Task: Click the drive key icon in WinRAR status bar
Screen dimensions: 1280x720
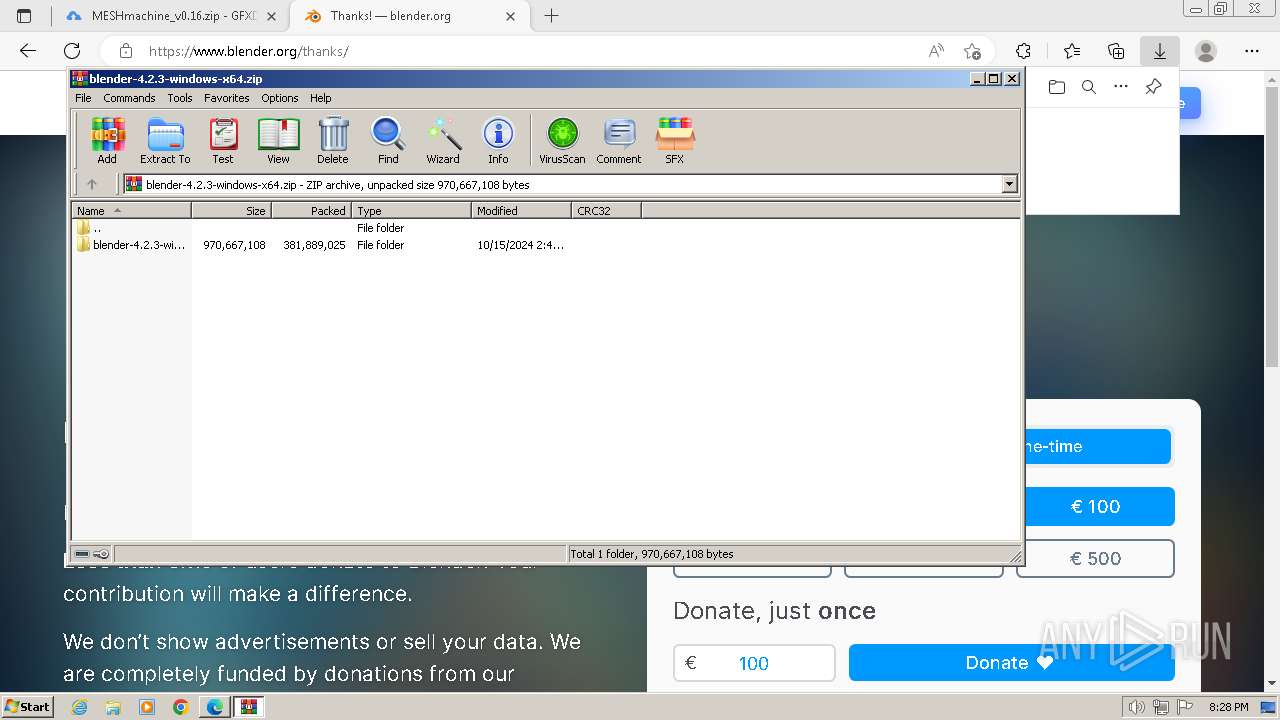Action: pos(92,553)
